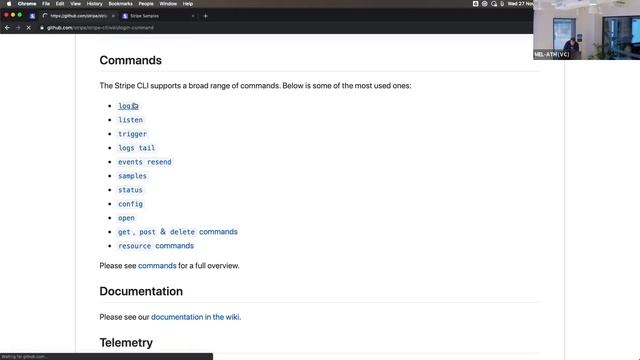The height and width of the screenshot is (360, 640).
Task: Click the Telemetry section heading
Action: (126, 343)
